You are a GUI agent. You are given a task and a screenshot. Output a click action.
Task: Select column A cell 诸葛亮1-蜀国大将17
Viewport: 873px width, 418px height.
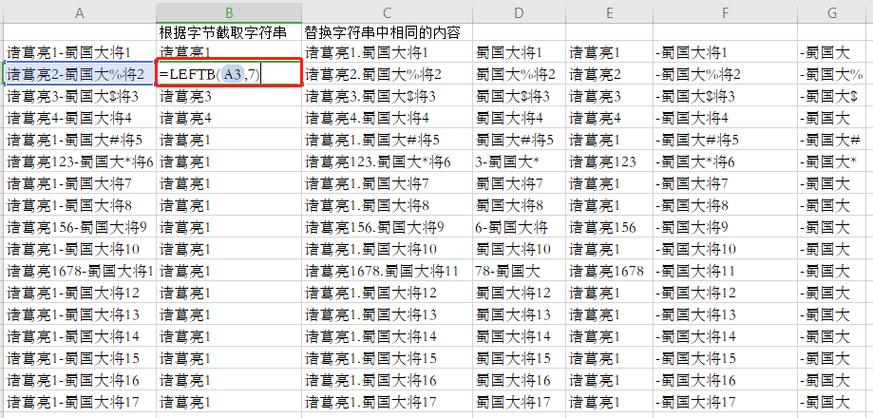pos(80,401)
